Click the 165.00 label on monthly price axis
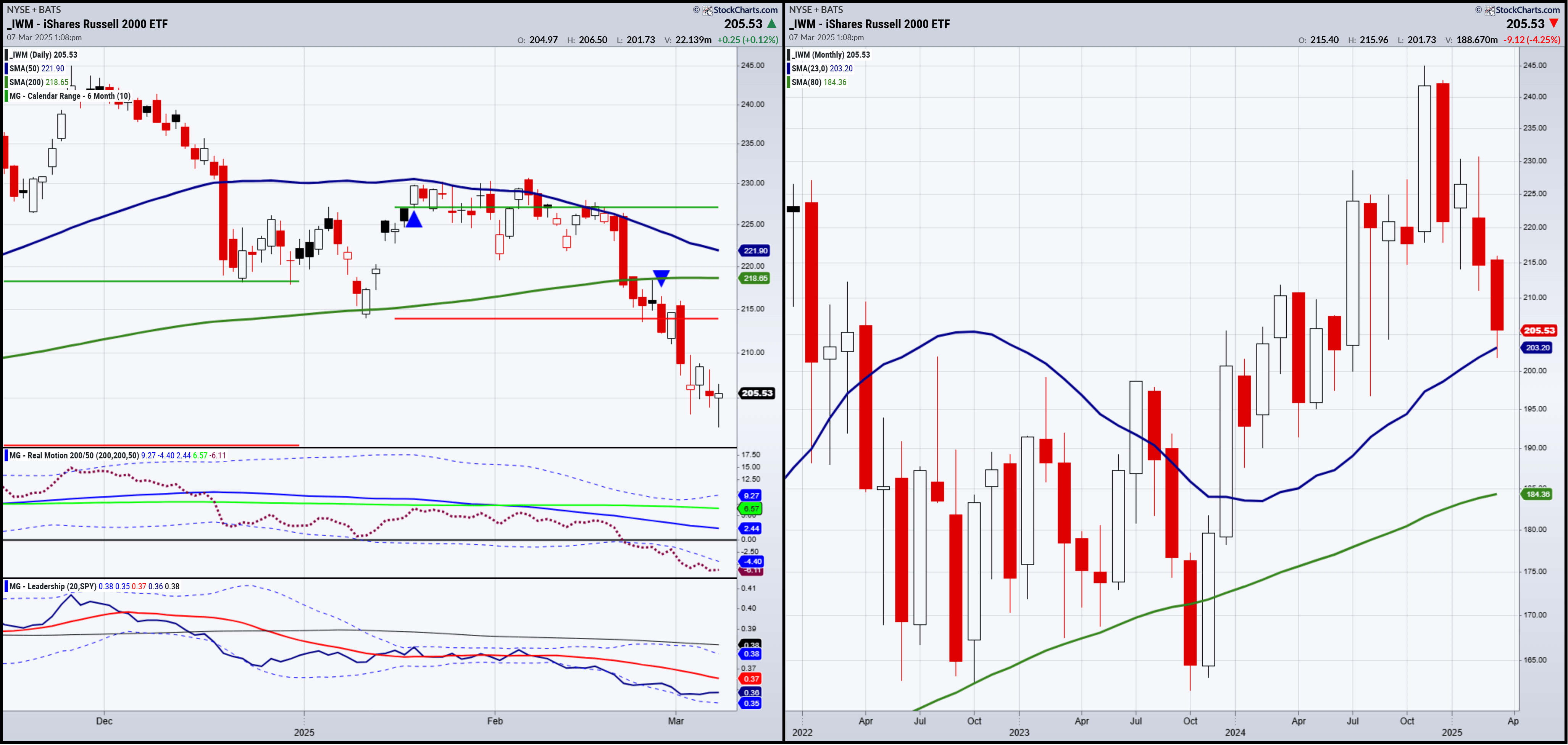The height and width of the screenshot is (745, 1568). click(1534, 660)
